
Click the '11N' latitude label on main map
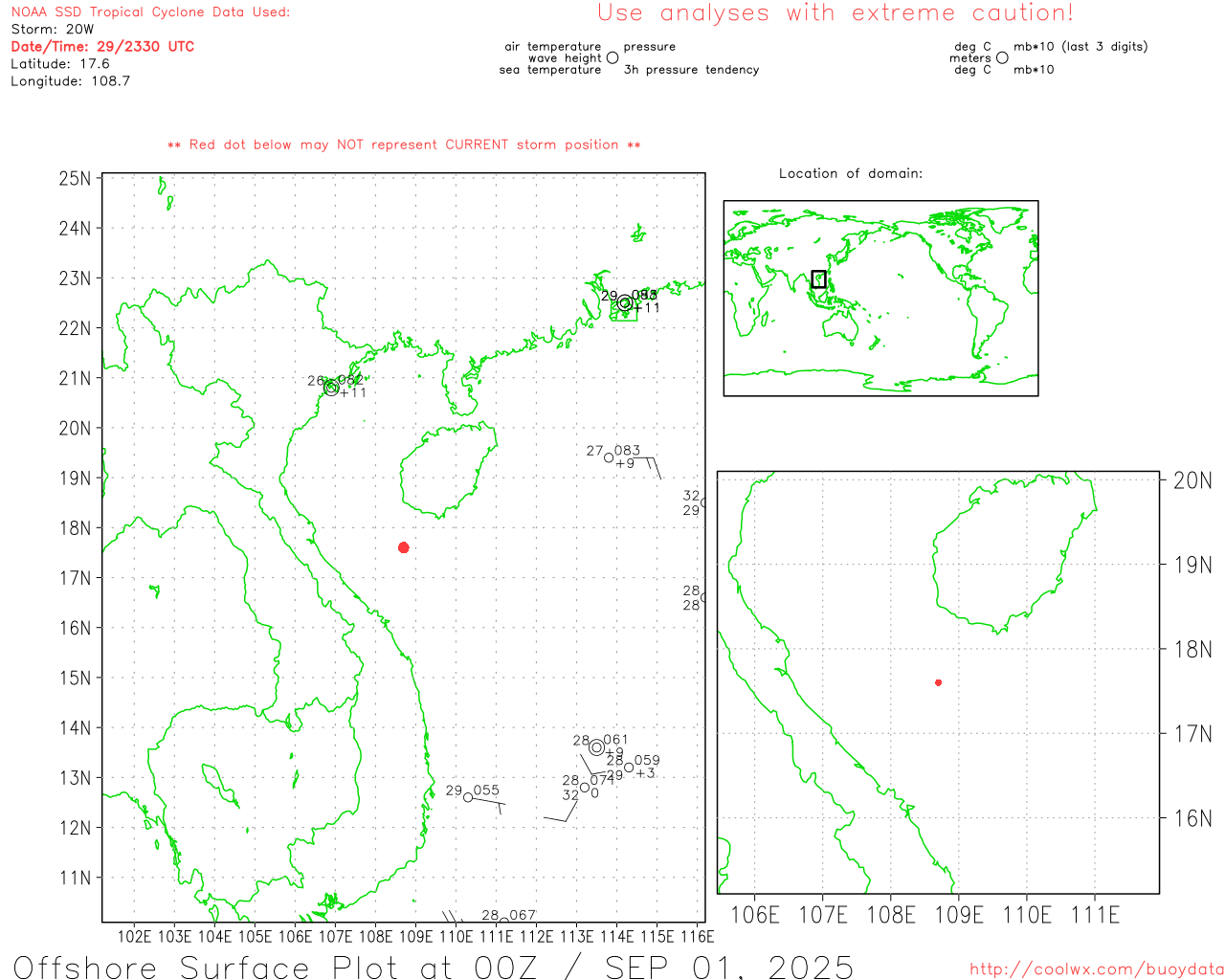pos(76,878)
